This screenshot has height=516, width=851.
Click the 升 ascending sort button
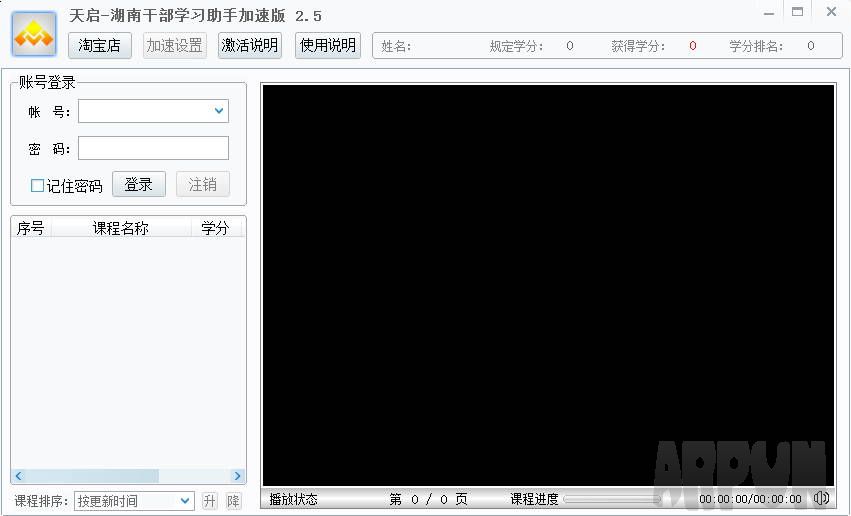click(x=209, y=501)
